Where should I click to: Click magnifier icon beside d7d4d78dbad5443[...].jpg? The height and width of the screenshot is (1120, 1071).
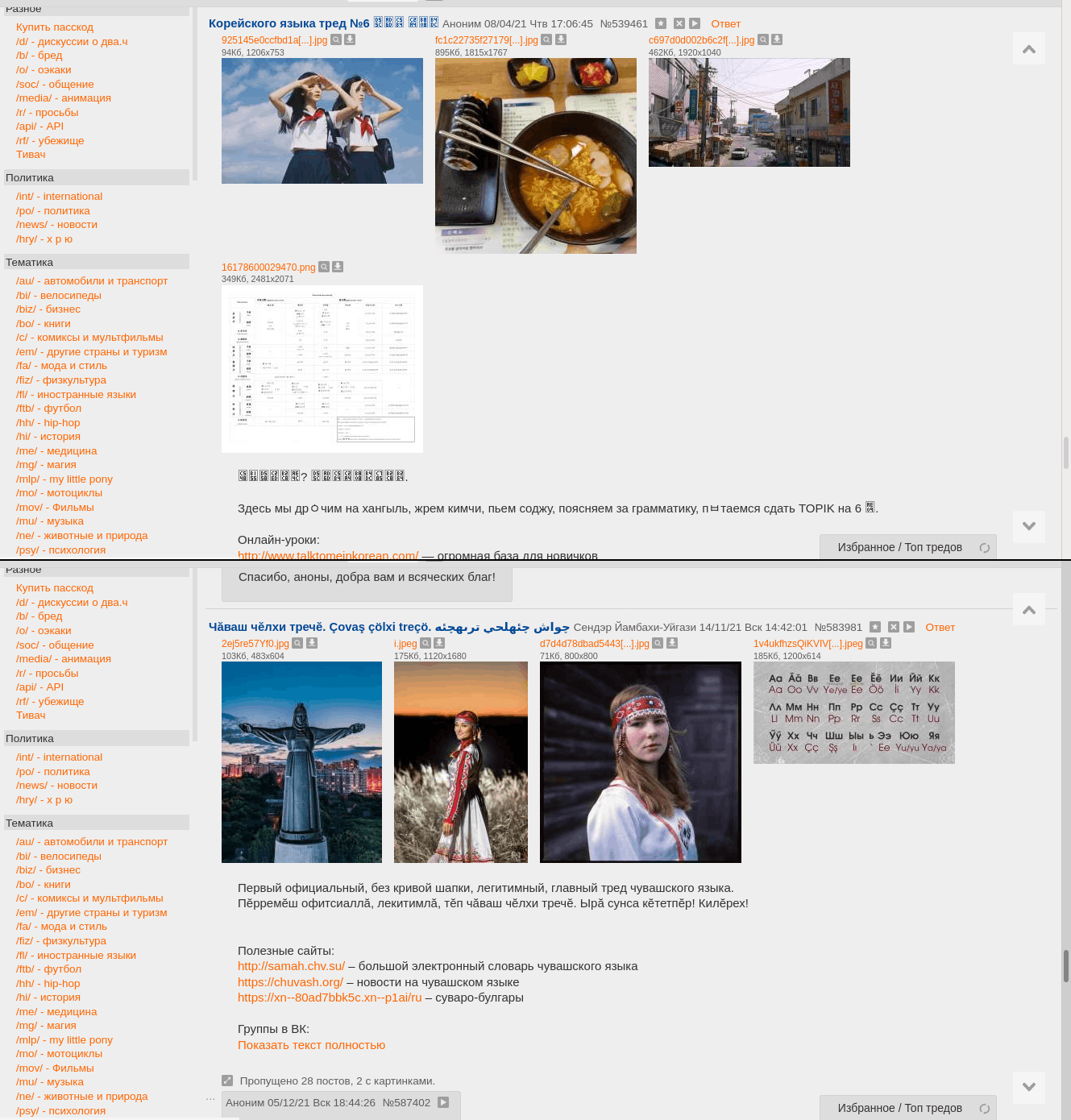(658, 643)
